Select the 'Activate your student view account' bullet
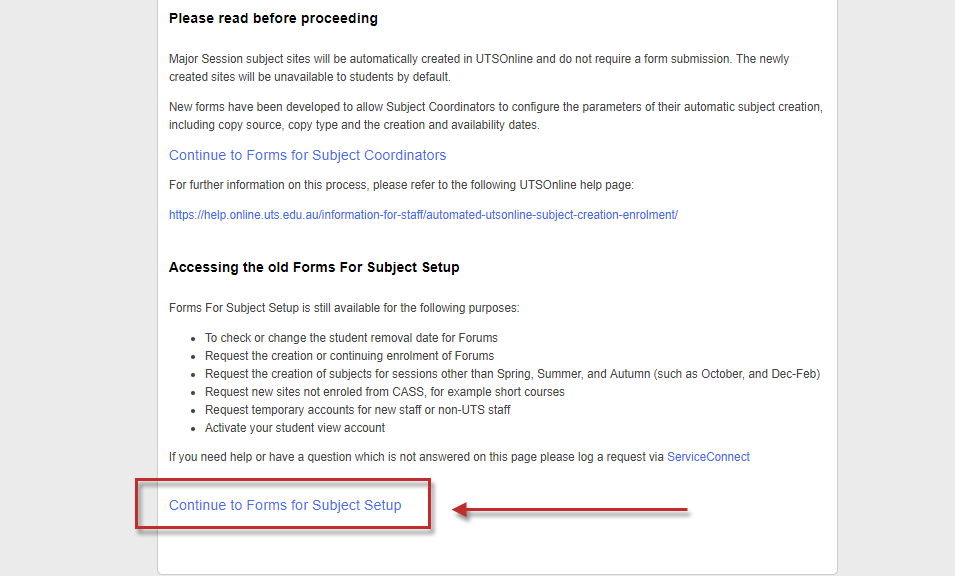The width and height of the screenshot is (955, 576). (x=295, y=428)
